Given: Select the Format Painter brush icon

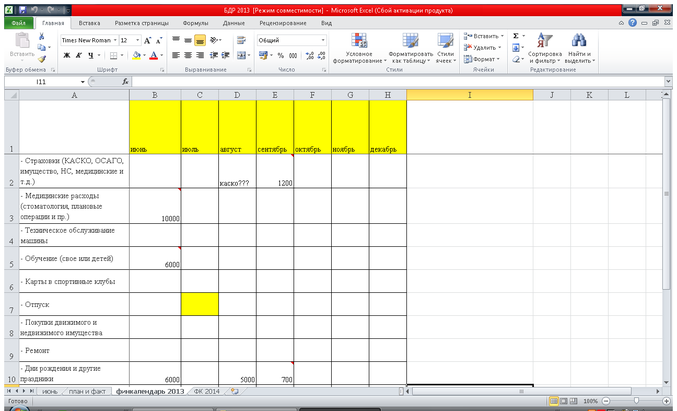Looking at the screenshot, I should (43, 59).
